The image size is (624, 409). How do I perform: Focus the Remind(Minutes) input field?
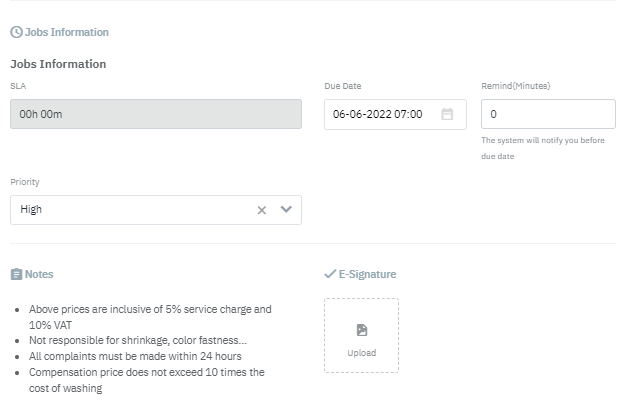(x=548, y=114)
